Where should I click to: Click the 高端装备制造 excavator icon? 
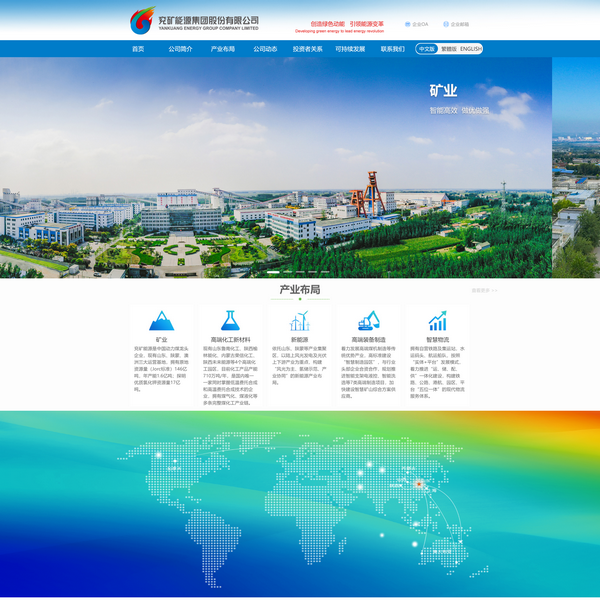pos(368,320)
